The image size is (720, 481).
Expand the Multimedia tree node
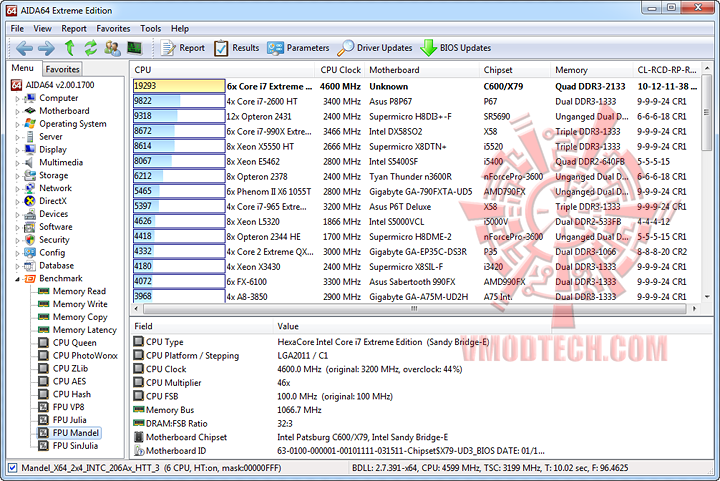(17, 162)
